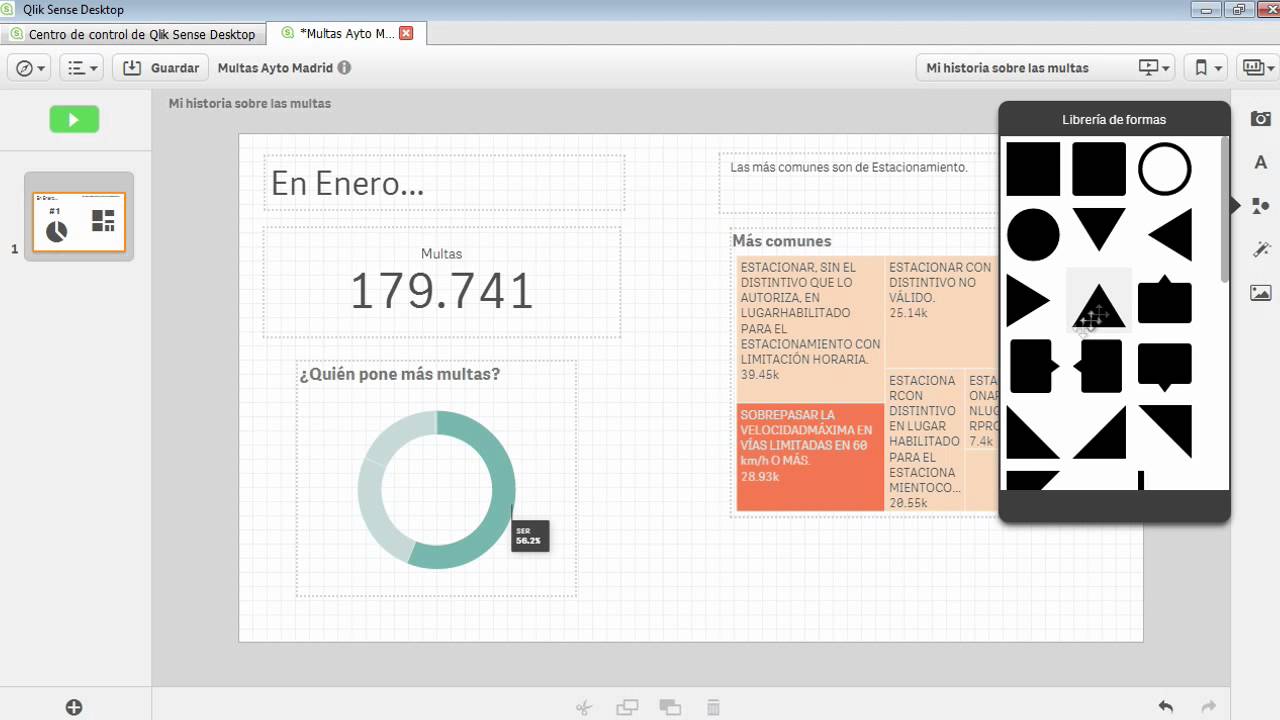Select the speech bubble with bottom pointer
Image resolution: width=1280 pixels, height=720 pixels.
point(1165,367)
